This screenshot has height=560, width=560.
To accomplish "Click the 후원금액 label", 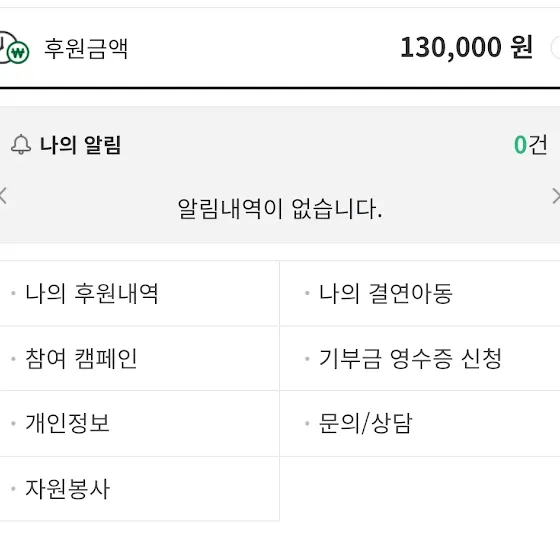I will (86, 49).
